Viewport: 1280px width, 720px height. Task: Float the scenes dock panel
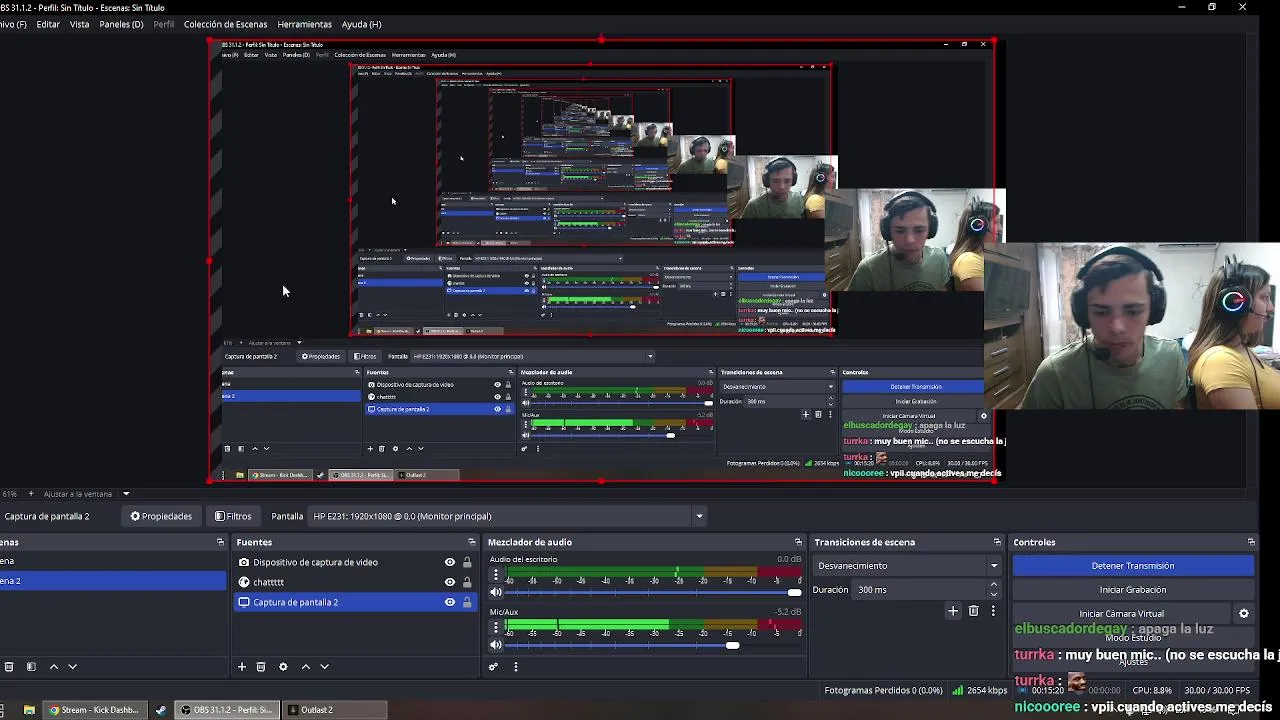pyautogui.click(x=220, y=542)
